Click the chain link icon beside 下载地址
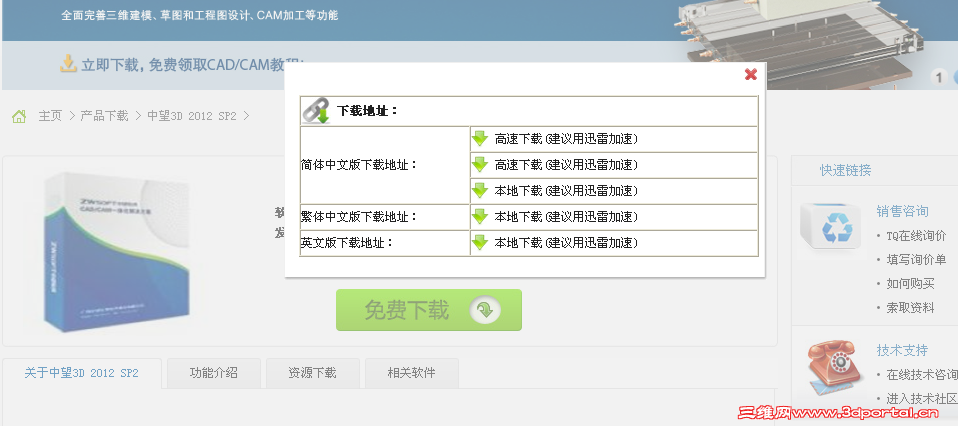The height and width of the screenshot is (426, 958). (316, 111)
